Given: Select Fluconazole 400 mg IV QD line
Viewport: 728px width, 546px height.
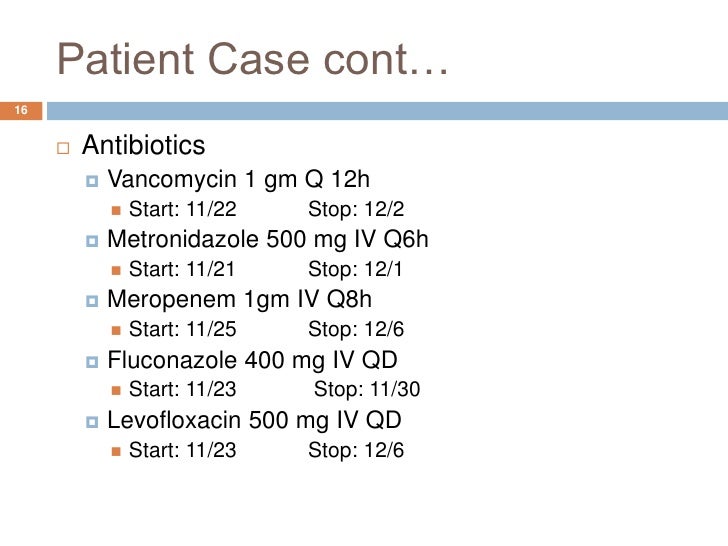Looking at the screenshot, I should click(x=253, y=360).
